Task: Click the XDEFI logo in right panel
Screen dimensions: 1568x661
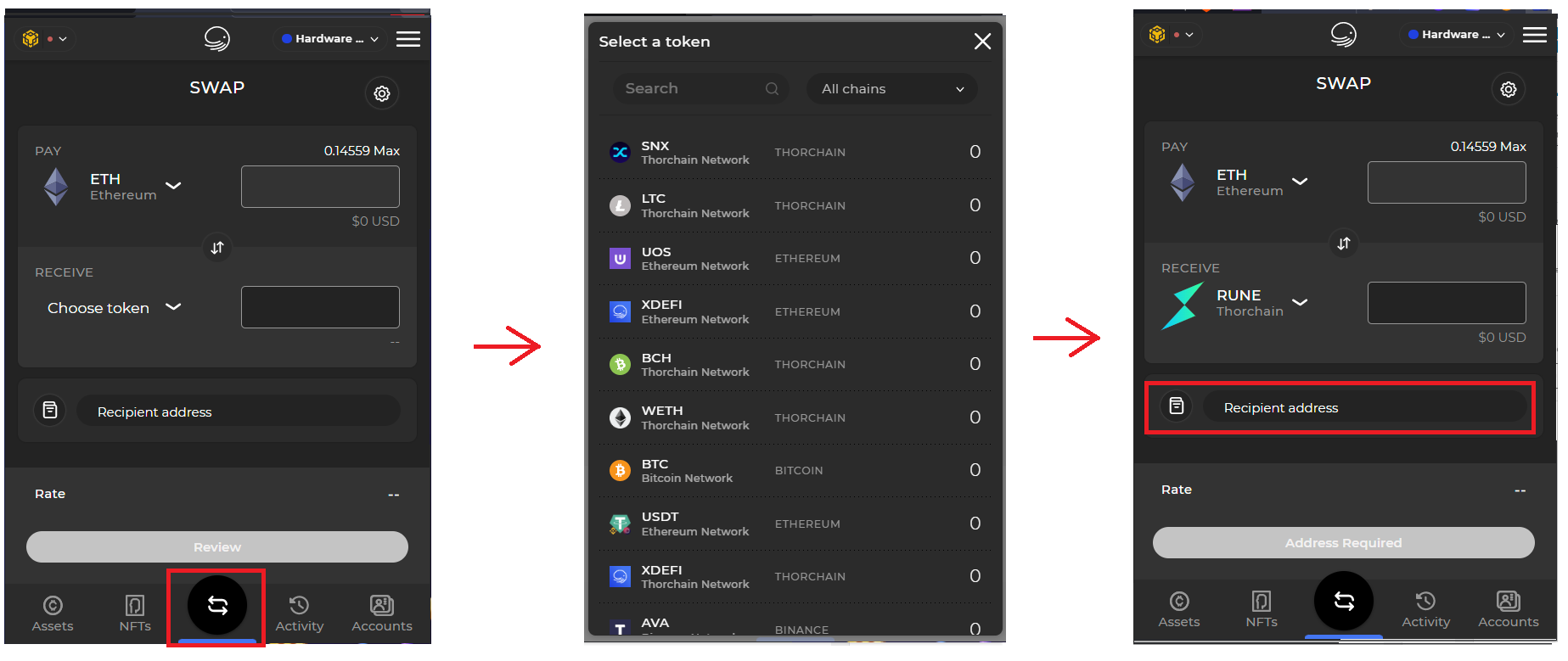Action: pos(1344,34)
